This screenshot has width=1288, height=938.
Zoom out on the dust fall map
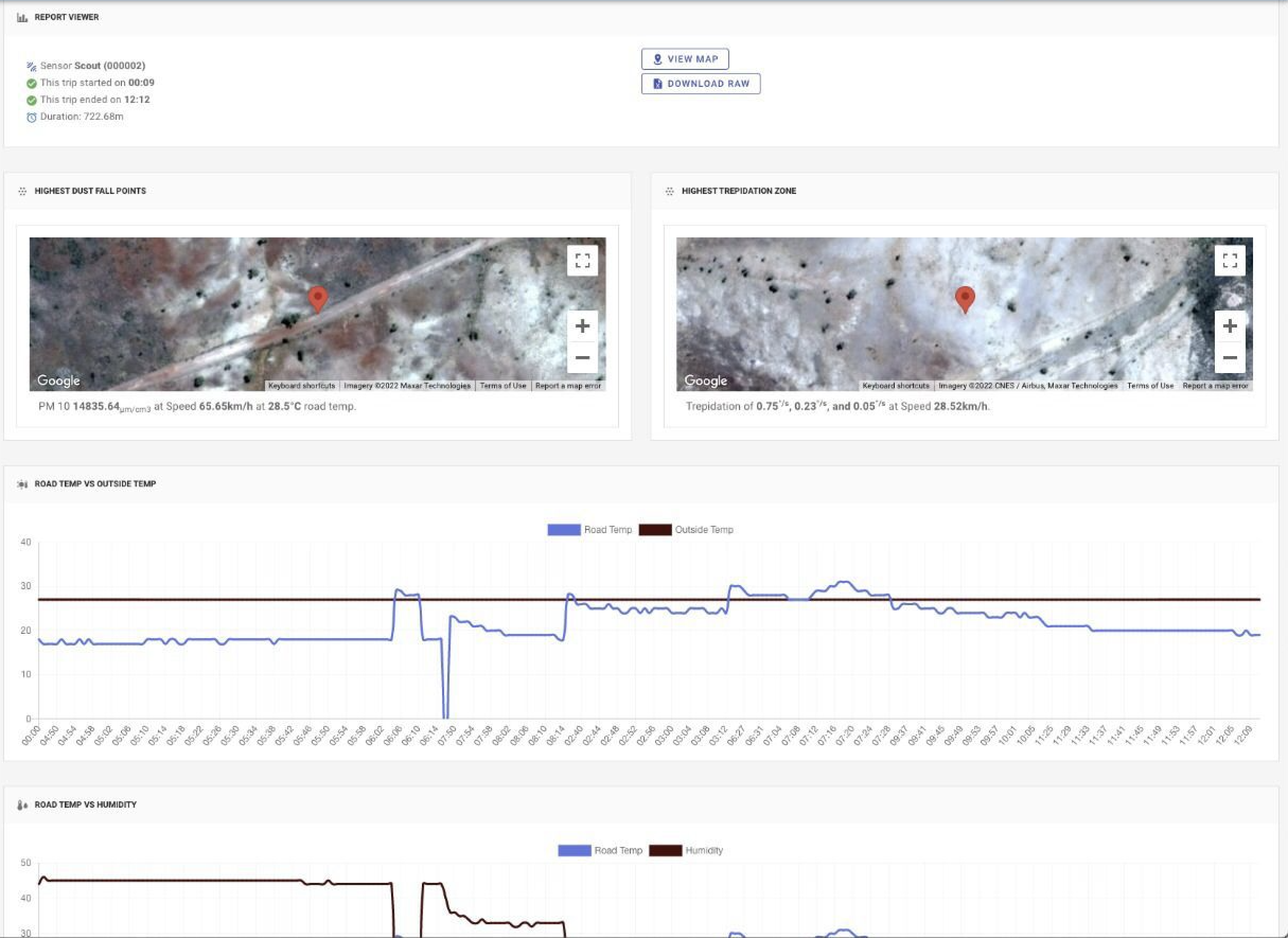click(x=582, y=358)
